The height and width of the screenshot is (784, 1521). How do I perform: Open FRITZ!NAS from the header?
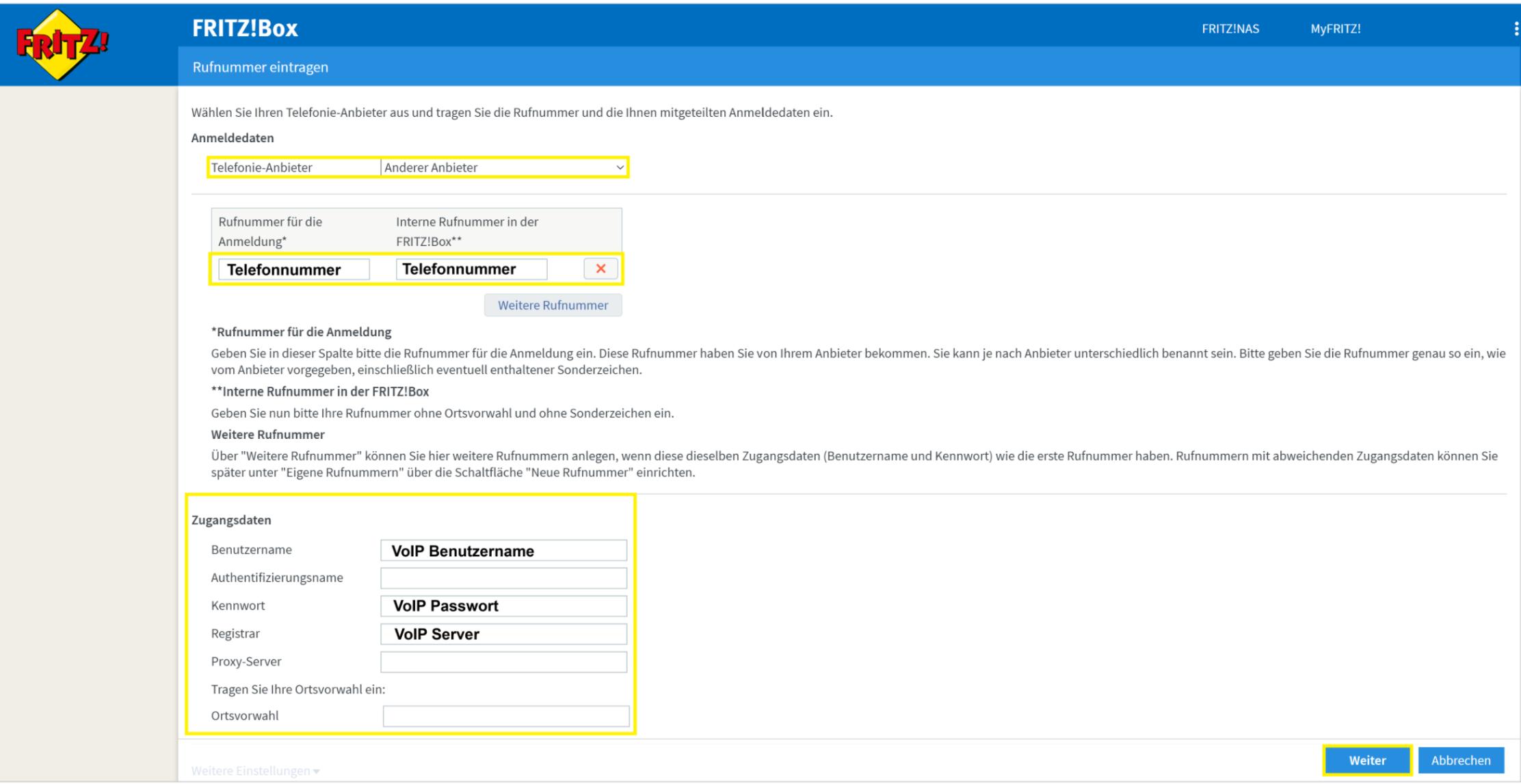click(1230, 29)
